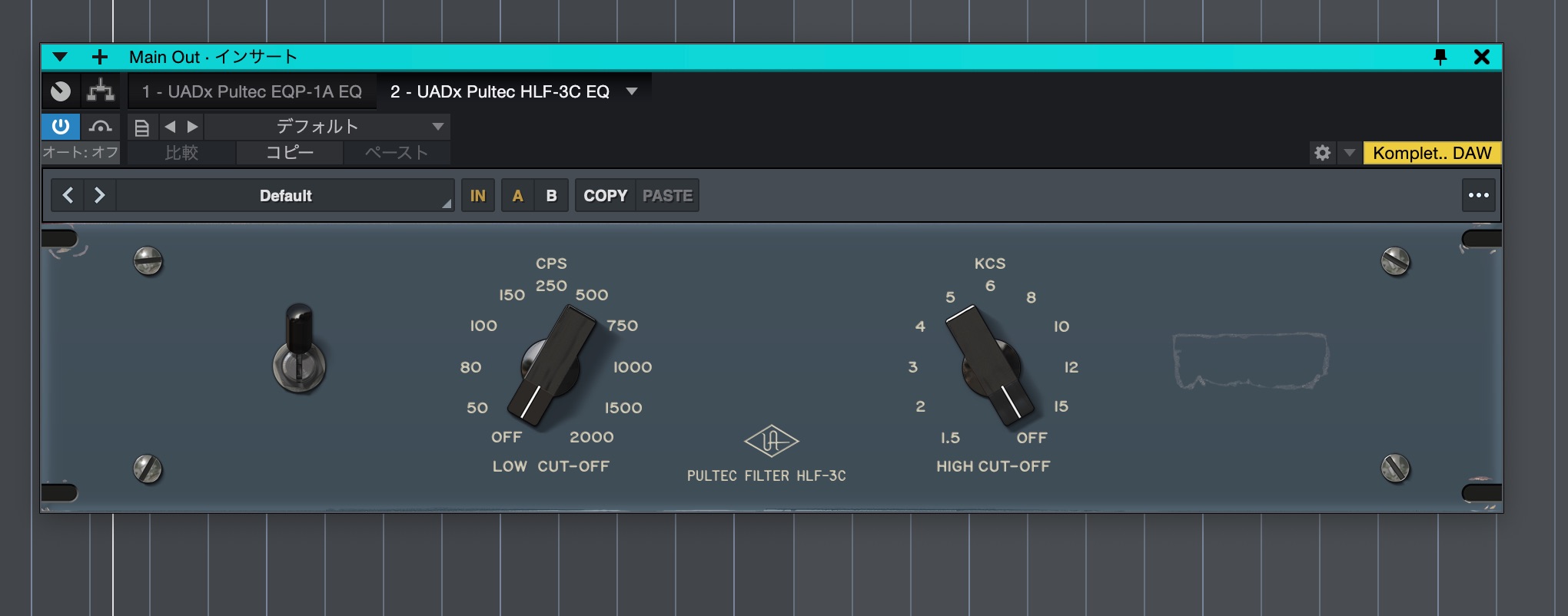This screenshot has width=1568, height=616.
Task: Flip the Pultec power toggle switch
Action: (299, 348)
